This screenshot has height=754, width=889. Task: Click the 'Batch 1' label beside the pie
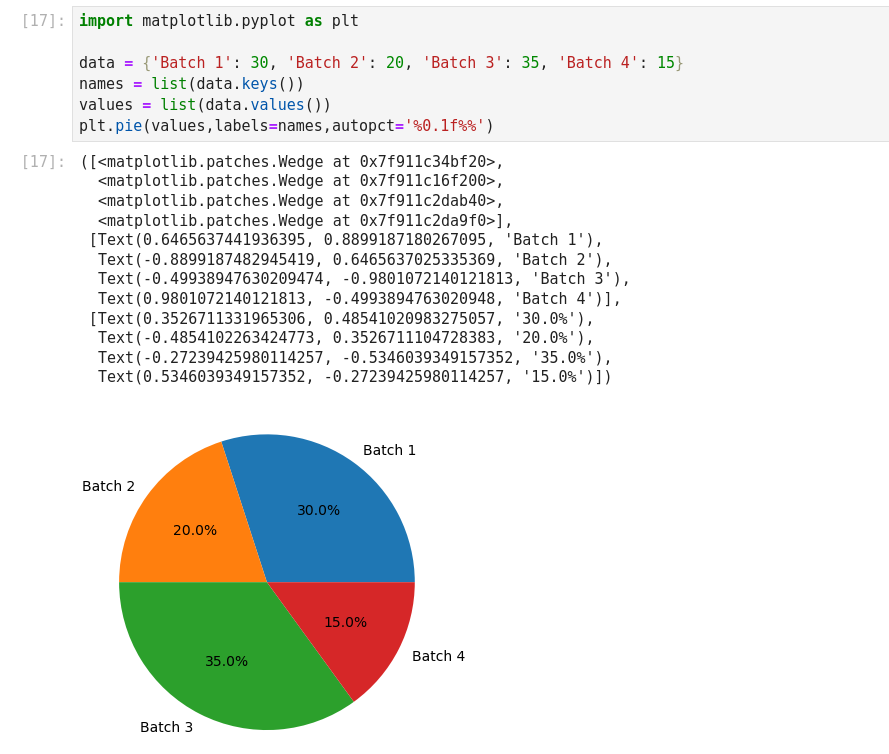pyautogui.click(x=389, y=451)
